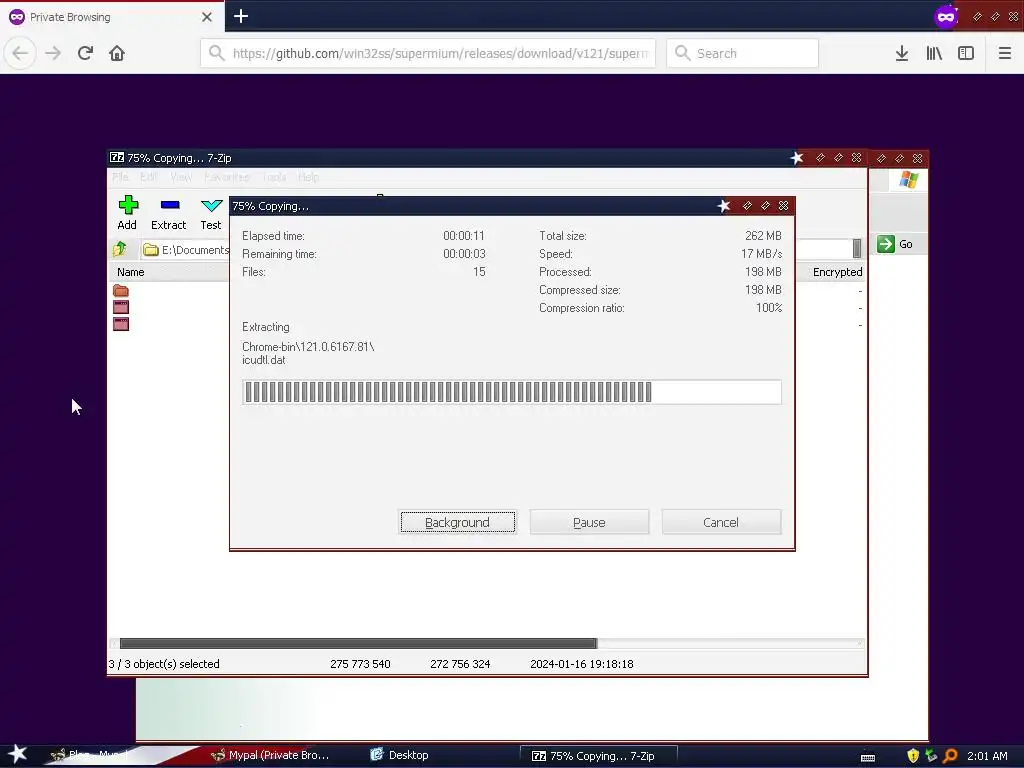Viewport: 1024px width, 768px height.
Task: Close the Private Browsing tab
Action: (x=206, y=17)
